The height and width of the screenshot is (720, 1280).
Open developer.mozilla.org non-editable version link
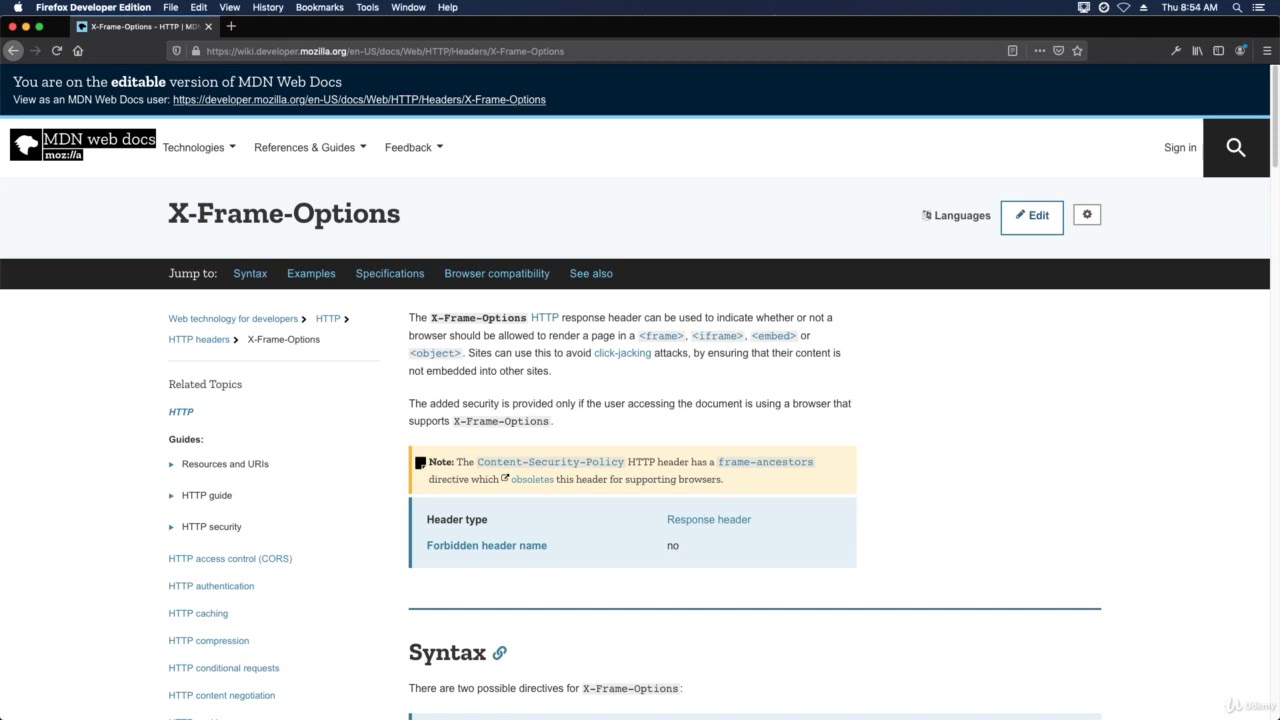[359, 100]
